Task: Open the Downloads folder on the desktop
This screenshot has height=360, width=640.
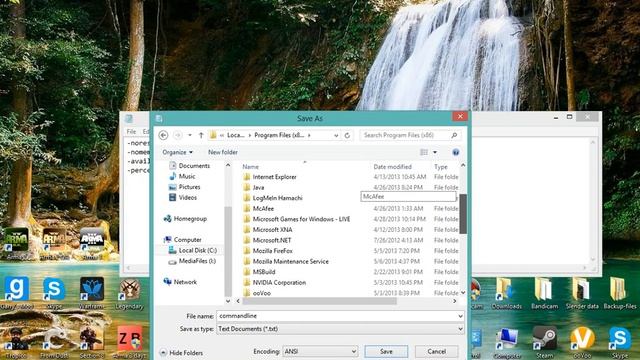Action: 507,293
